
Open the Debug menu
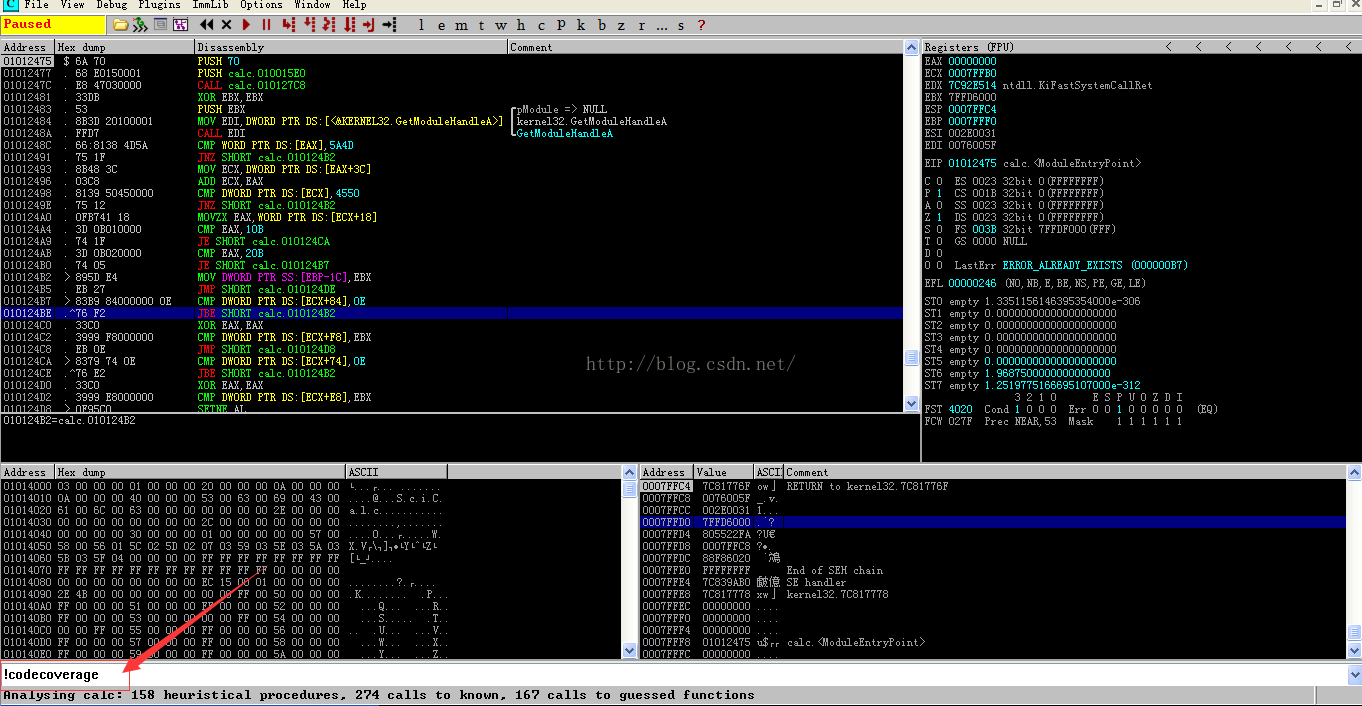click(x=112, y=5)
